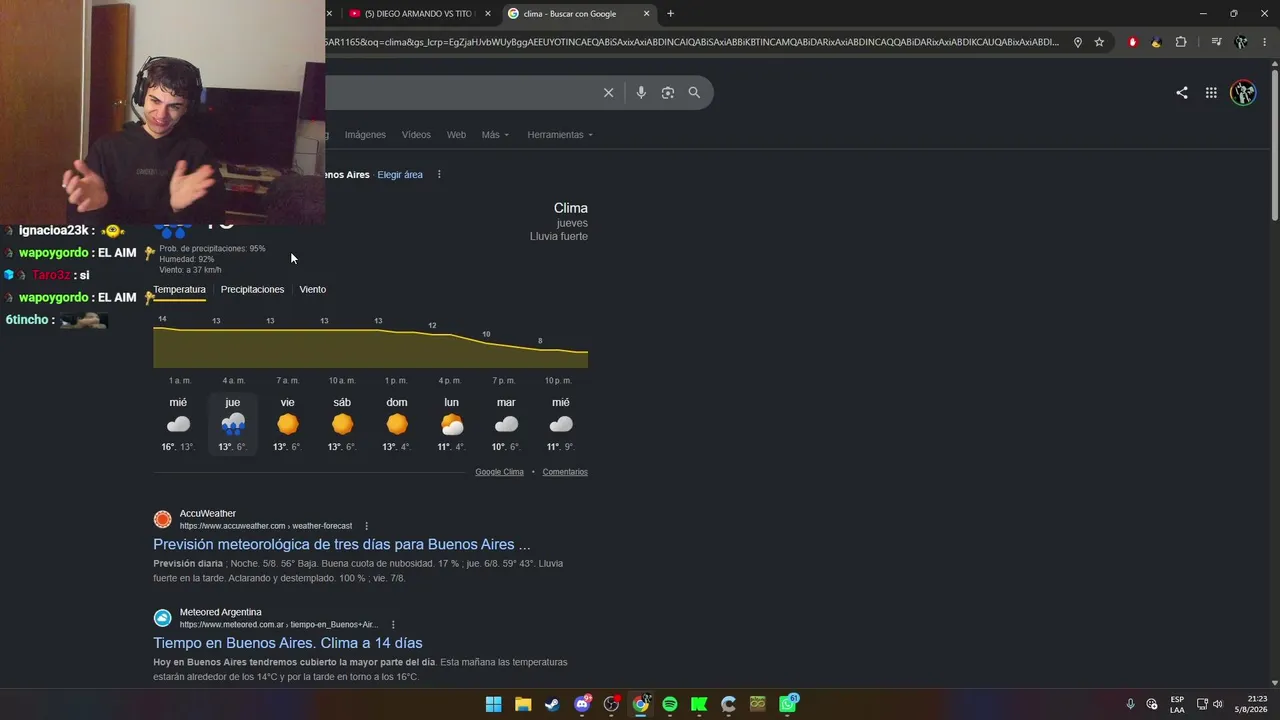The width and height of the screenshot is (1280, 720).
Task: Open File Explorer from taskbar
Action: [523, 704]
